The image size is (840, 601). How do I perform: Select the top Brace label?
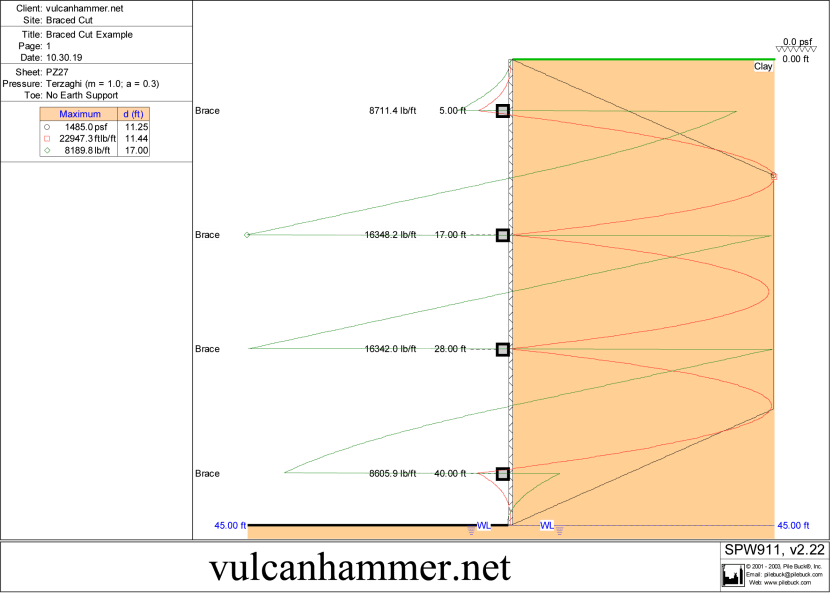(x=207, y=111)
